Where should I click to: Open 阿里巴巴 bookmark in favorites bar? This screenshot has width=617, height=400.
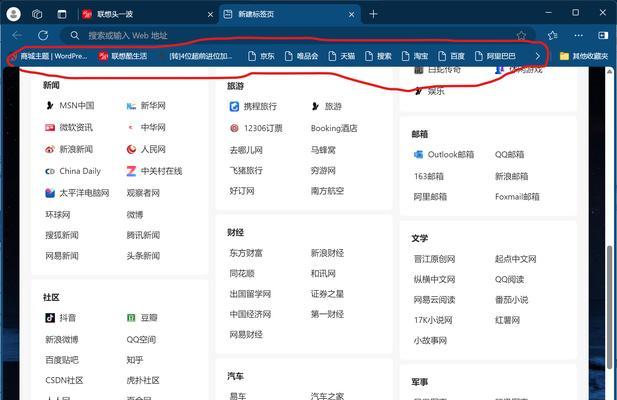(495, 56)
